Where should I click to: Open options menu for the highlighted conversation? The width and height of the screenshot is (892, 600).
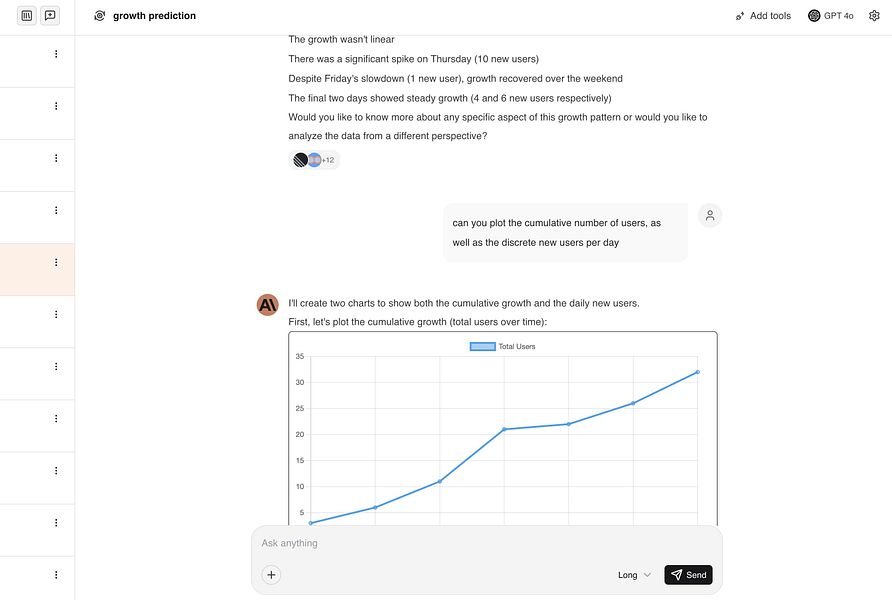[56, 262]
